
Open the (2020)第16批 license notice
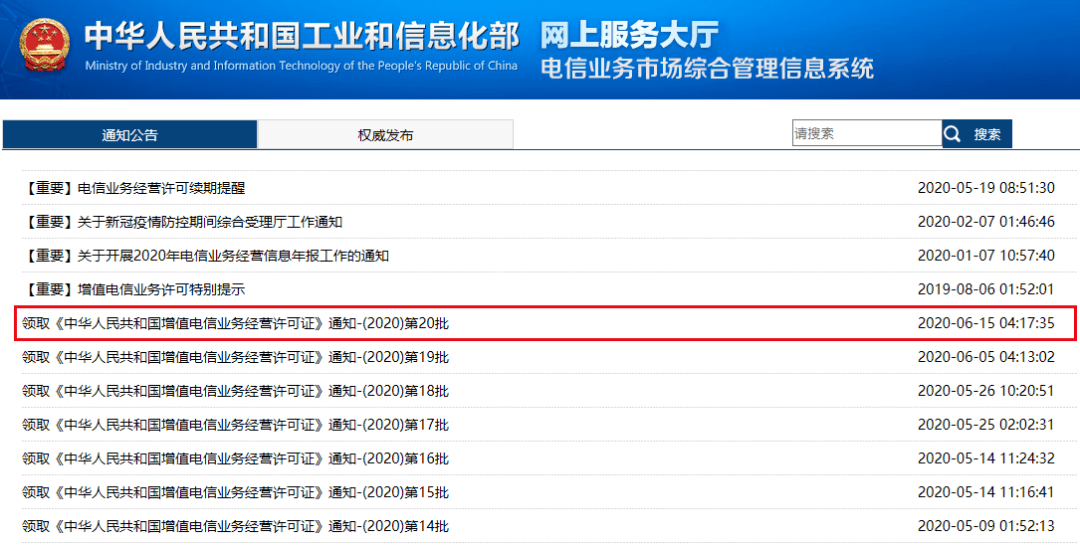point(236,458)
